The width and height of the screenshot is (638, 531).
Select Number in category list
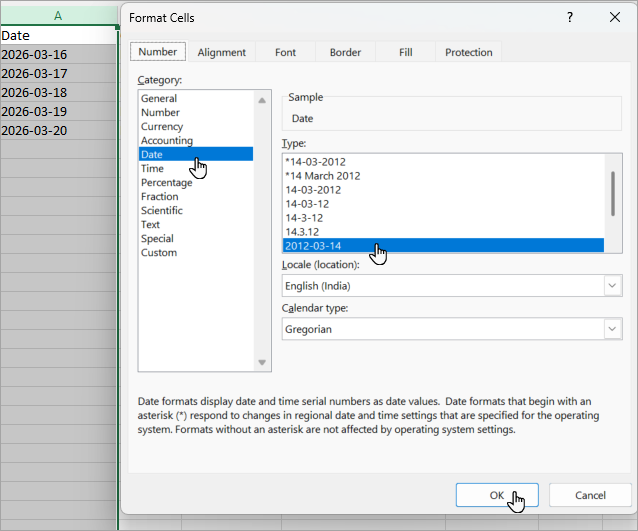tap(196, 112)
